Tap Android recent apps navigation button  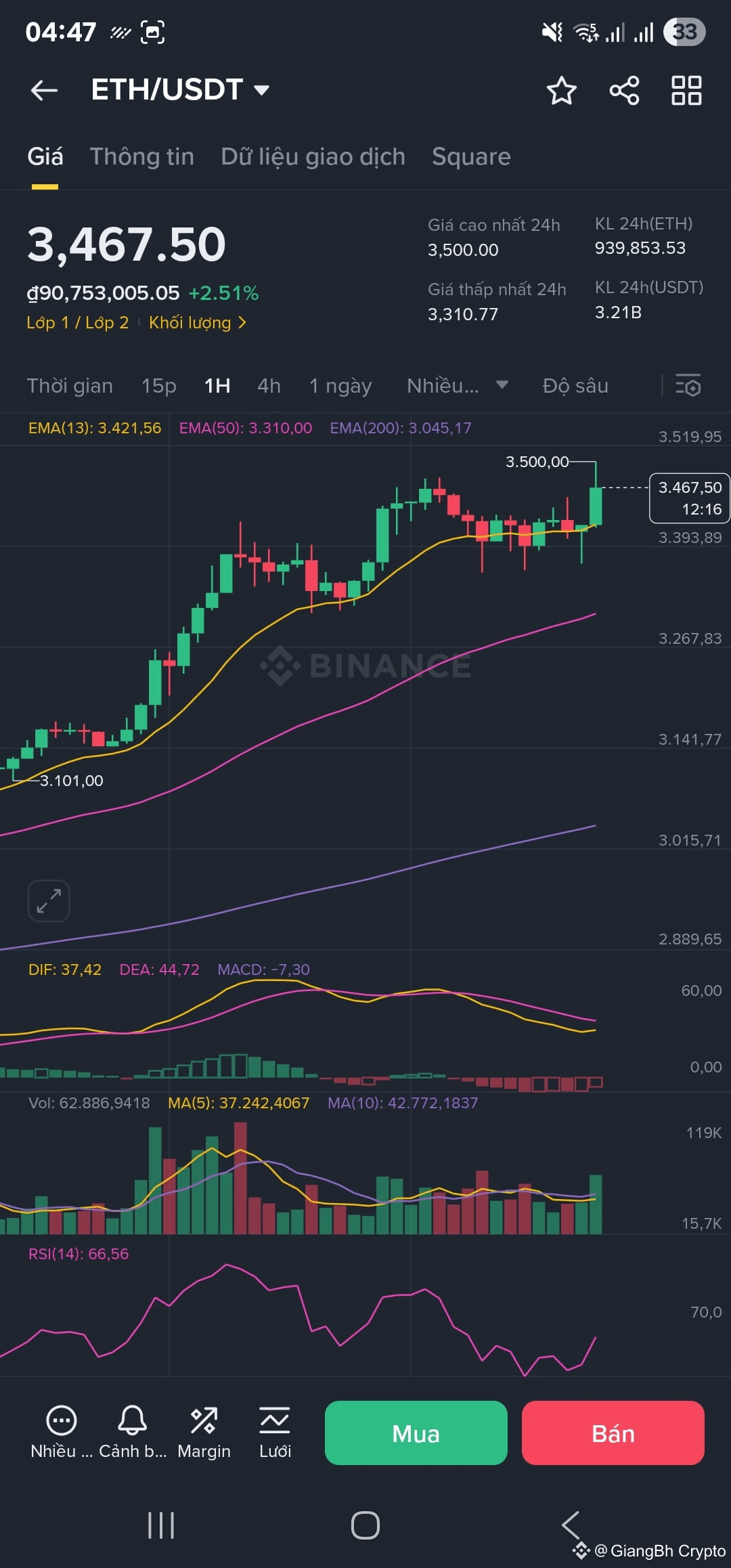pos(161,1525)
